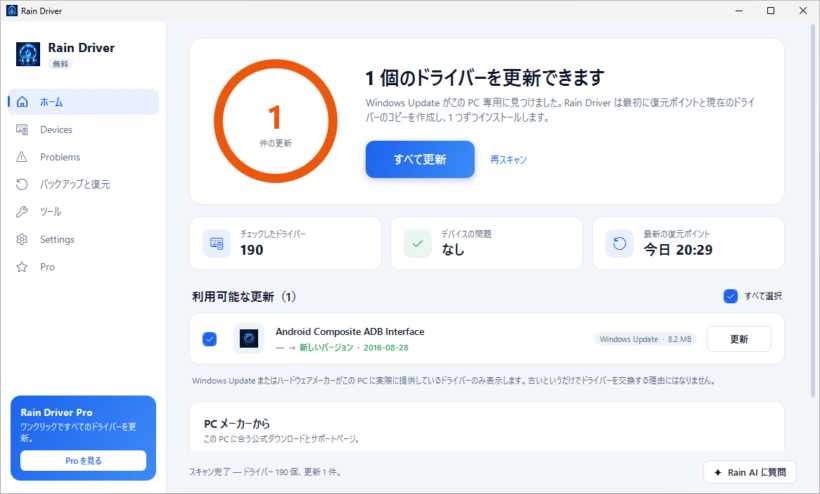Open the Pro page in sidebar

(84, 267)
